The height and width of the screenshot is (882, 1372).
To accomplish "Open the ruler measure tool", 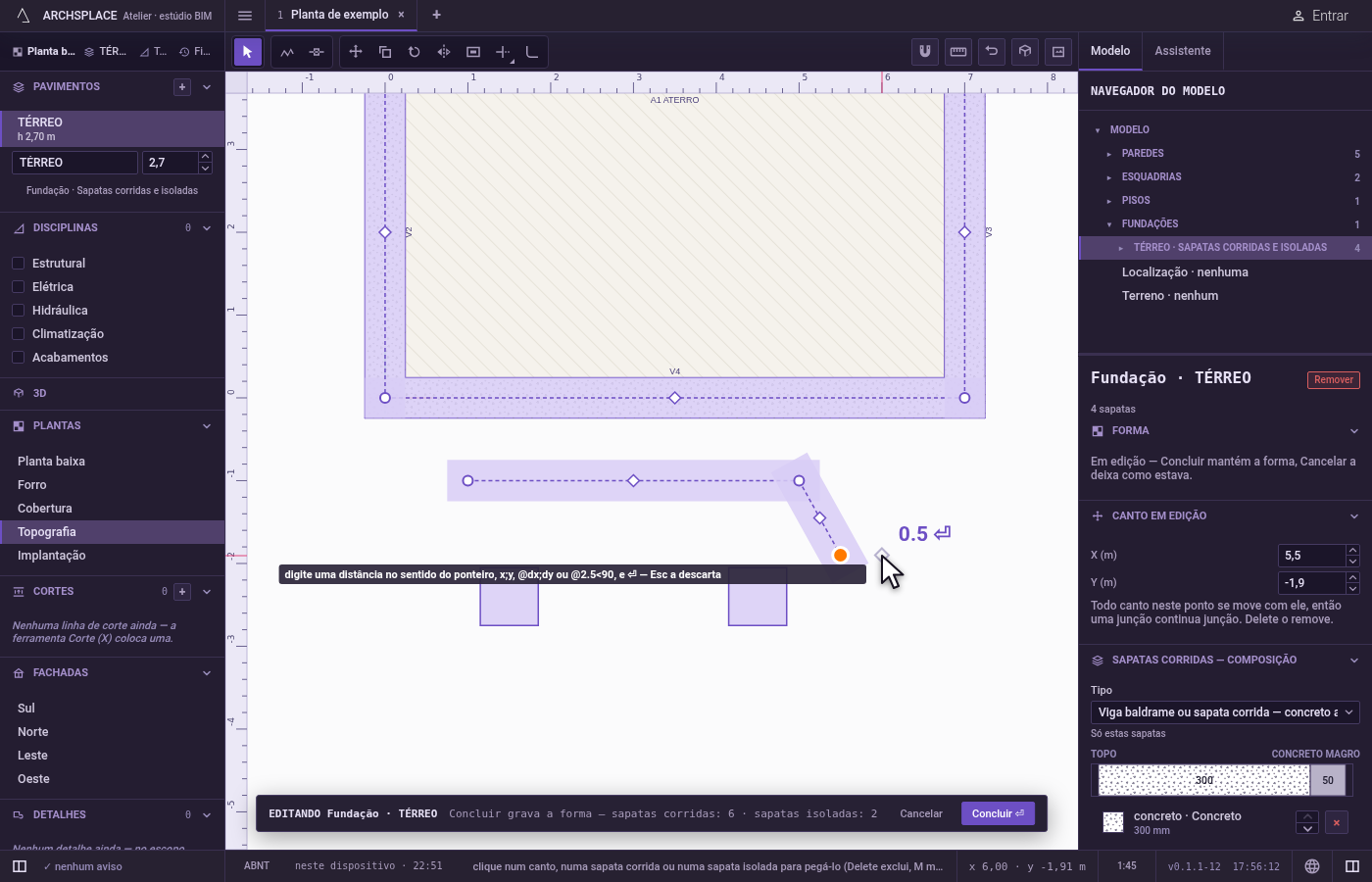I will click(x=958, y=51).
